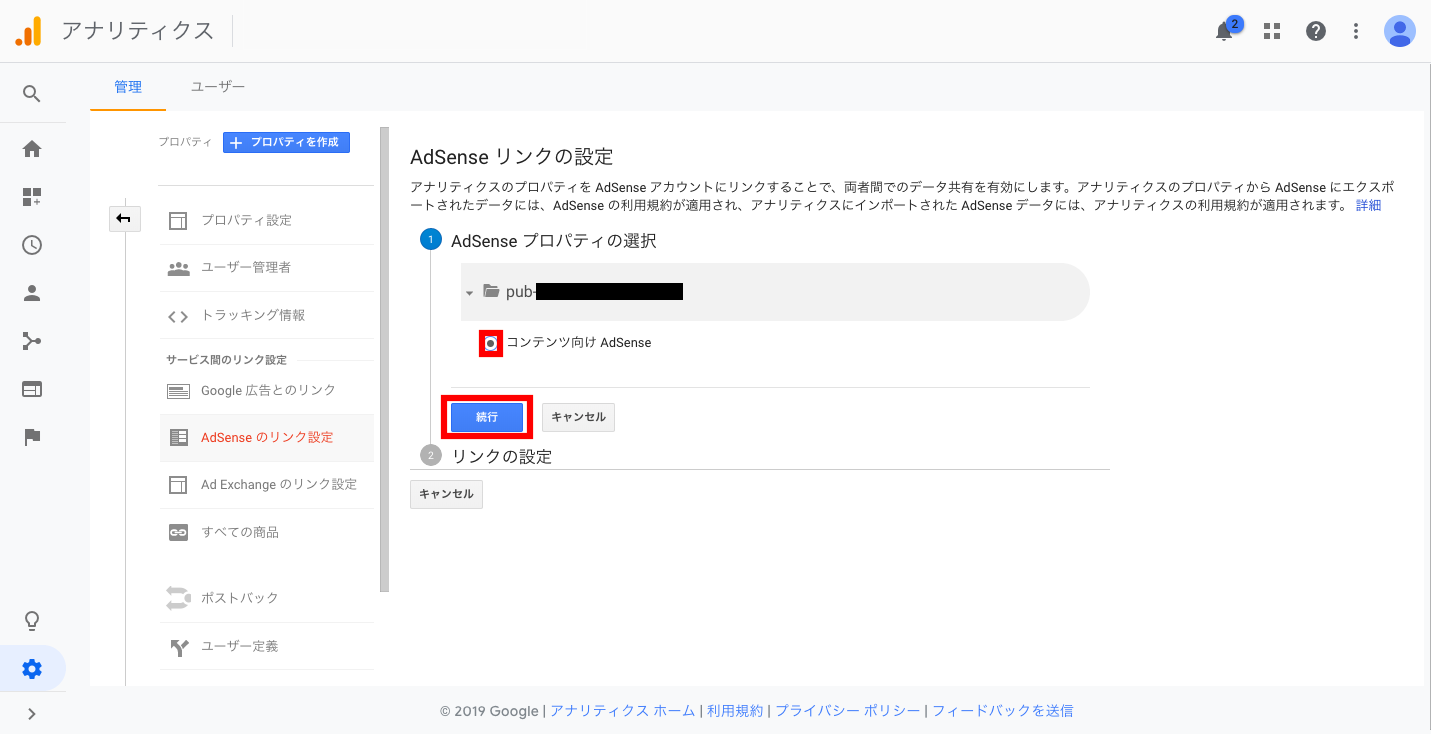Open the user account avatar
Image resolution: width=1431 pixels, height=734 pixels.
tap(1399, 31)
